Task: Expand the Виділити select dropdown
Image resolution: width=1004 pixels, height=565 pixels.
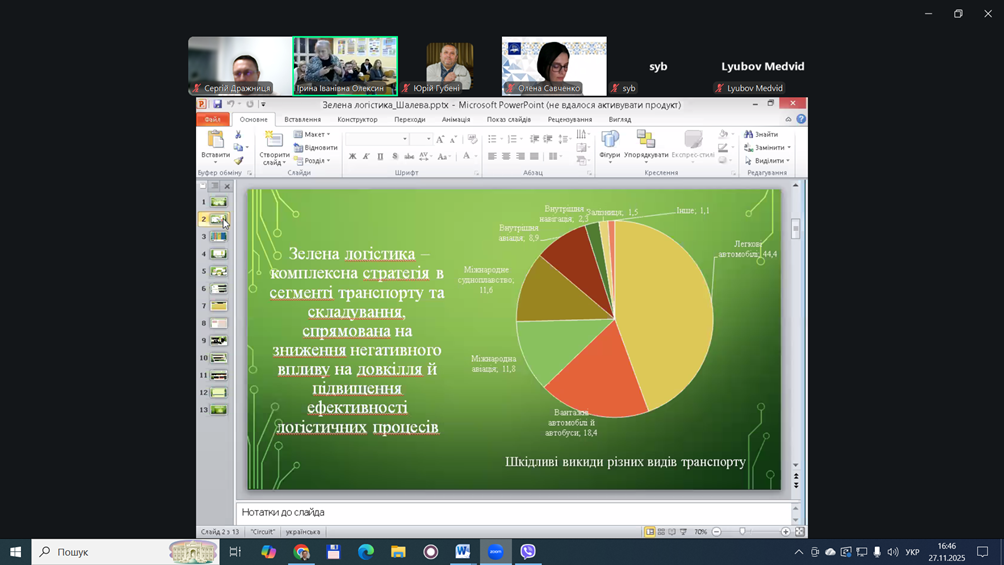Action: pos(768,161)
